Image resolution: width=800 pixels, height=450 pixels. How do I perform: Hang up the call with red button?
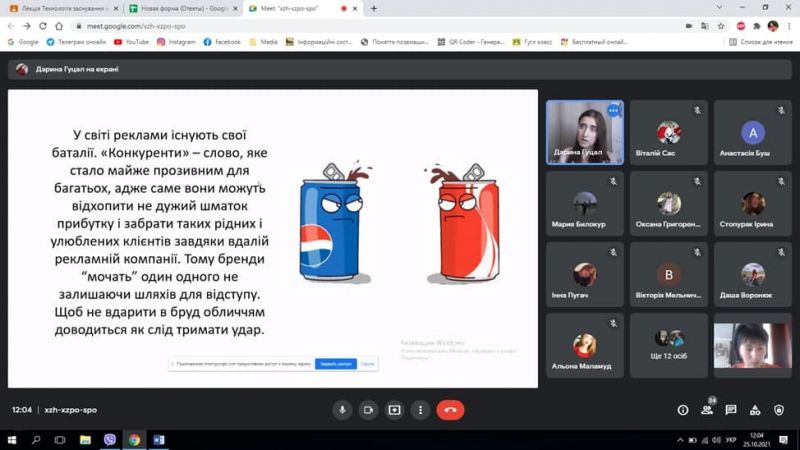[x=451, y=410]
